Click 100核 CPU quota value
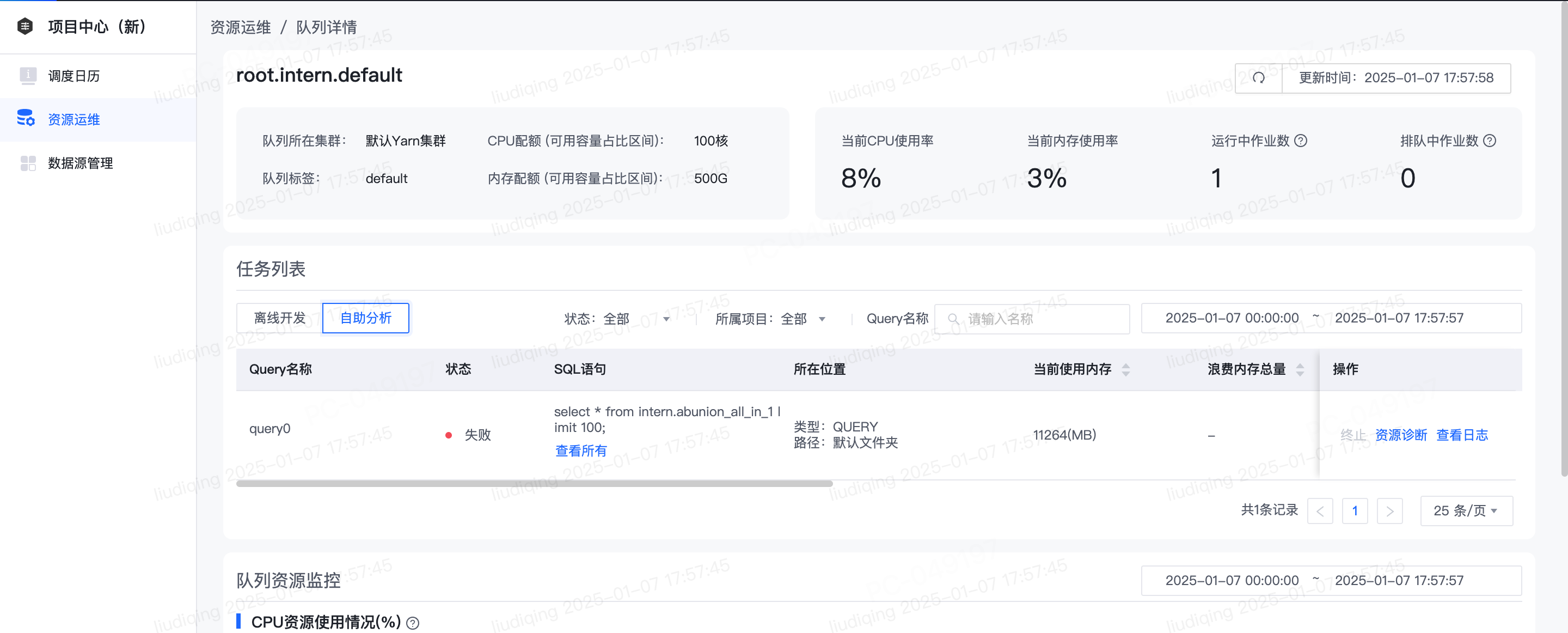Screen dimensions: 1568x633 point(711,141)
